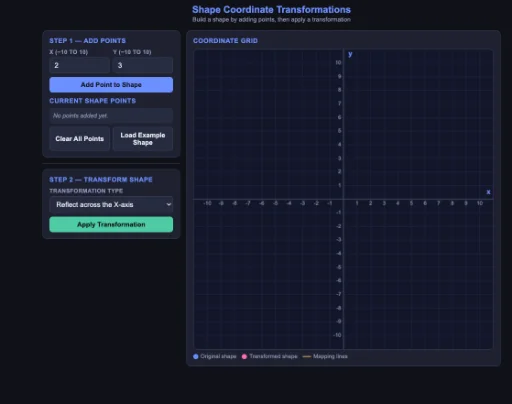512x404 pixels.
Task: Click the 'X (−10 to 10)' field label
Action: 69,52
